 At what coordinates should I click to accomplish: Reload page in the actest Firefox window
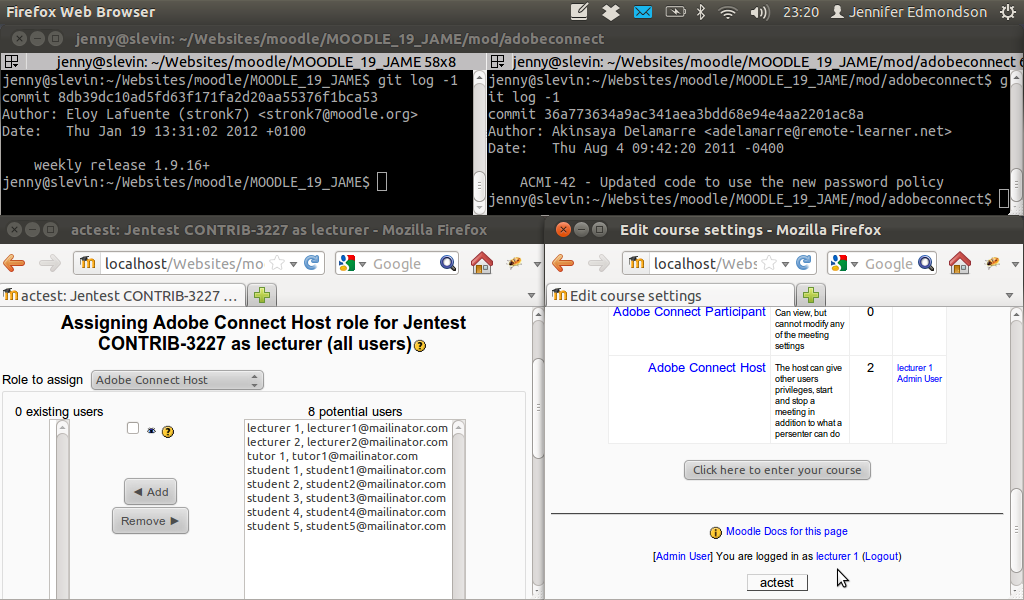(x=312, y=262)
